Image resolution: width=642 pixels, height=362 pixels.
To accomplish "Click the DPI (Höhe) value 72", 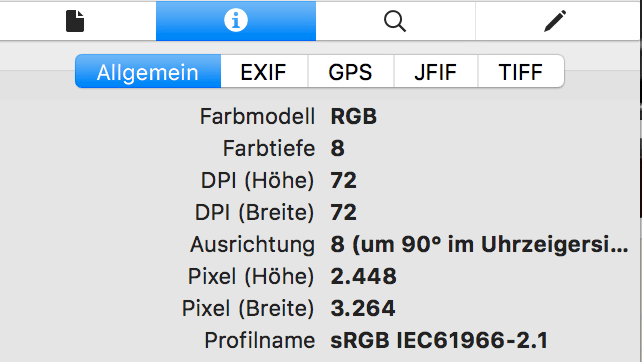I will tap(344, 180).
